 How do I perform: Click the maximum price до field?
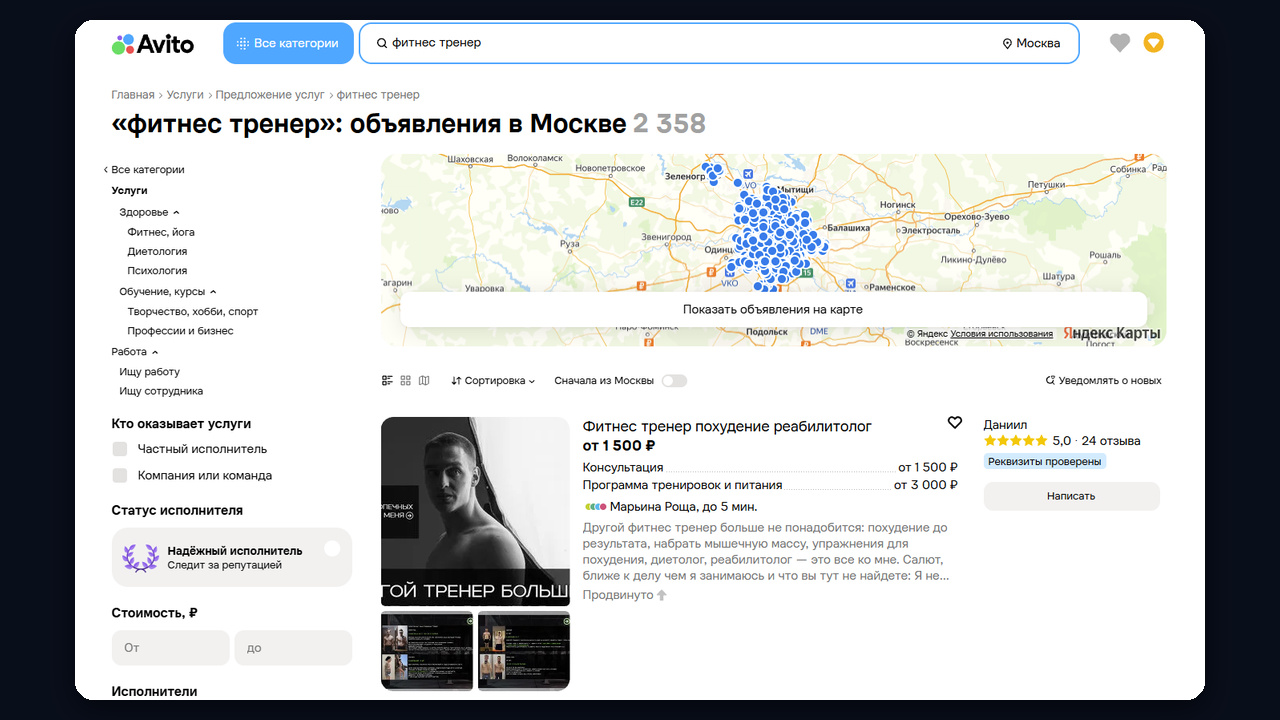pos(293,648)
